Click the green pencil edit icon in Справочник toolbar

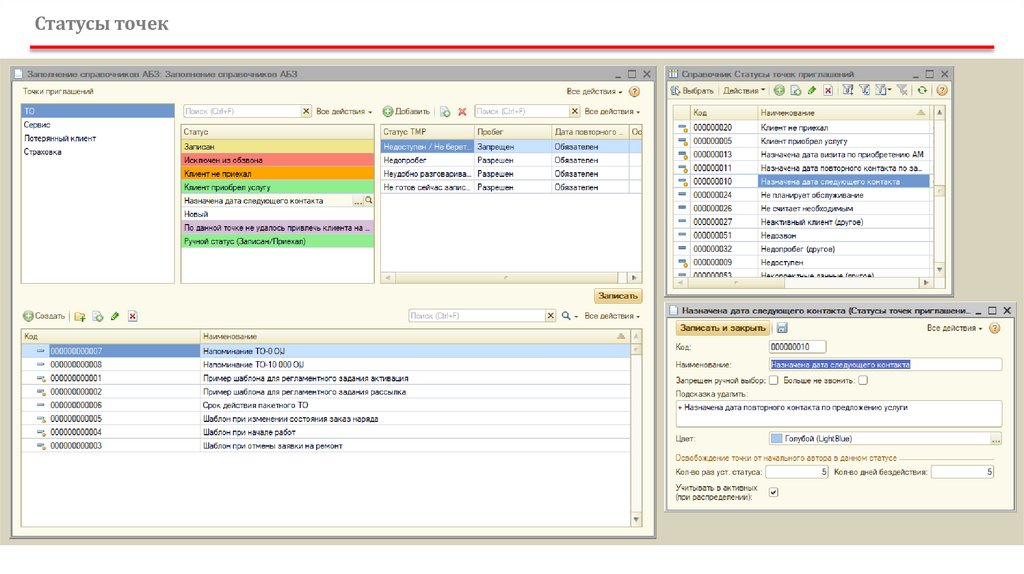[x=811, y=90]
